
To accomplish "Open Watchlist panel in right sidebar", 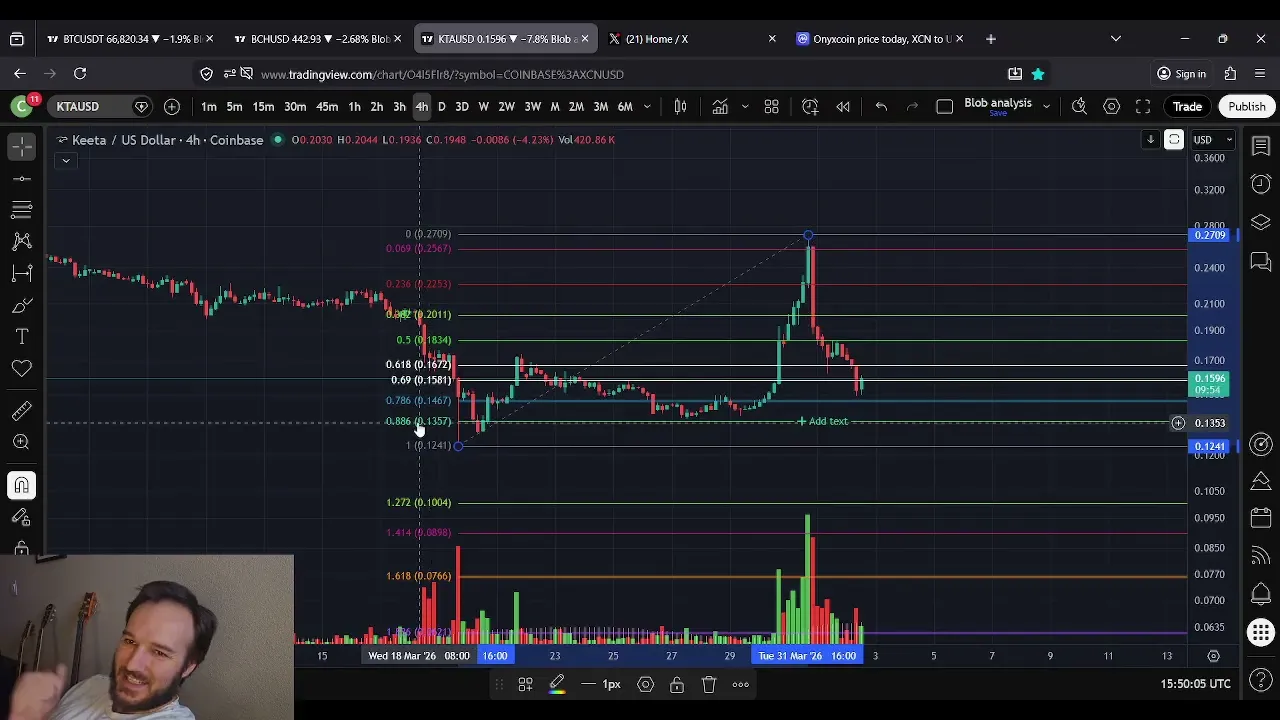I will (1261, 147).
